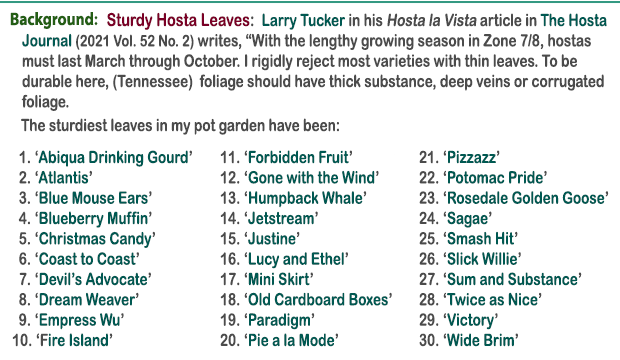Click the 'Sum and Substance' link
Viewport: 620px width, 360px height.
point(513,279)
